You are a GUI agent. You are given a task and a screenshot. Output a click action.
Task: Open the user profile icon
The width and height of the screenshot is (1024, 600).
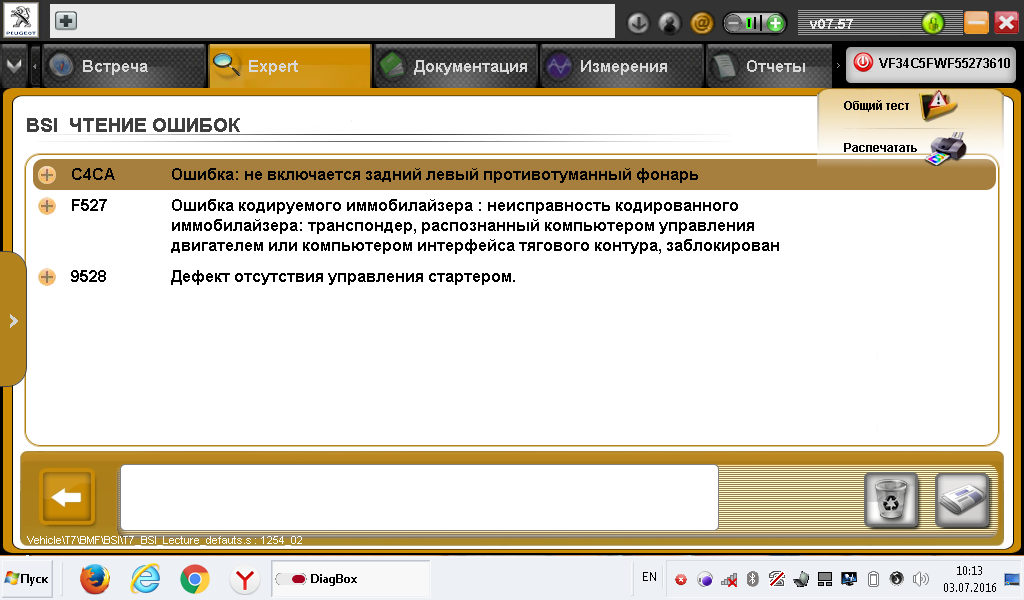[x=669, y=24]
